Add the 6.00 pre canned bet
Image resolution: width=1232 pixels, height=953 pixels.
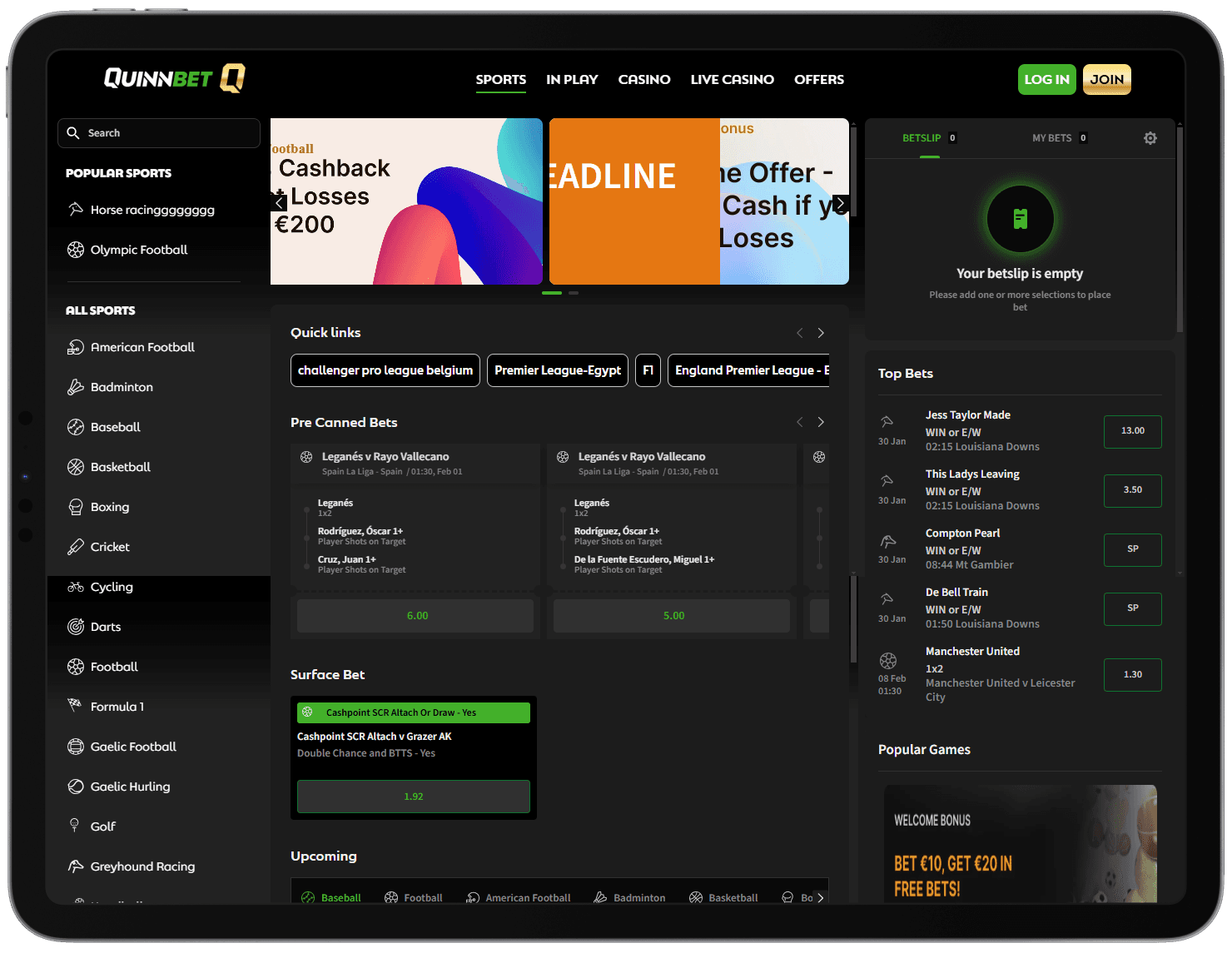point(415,616)
